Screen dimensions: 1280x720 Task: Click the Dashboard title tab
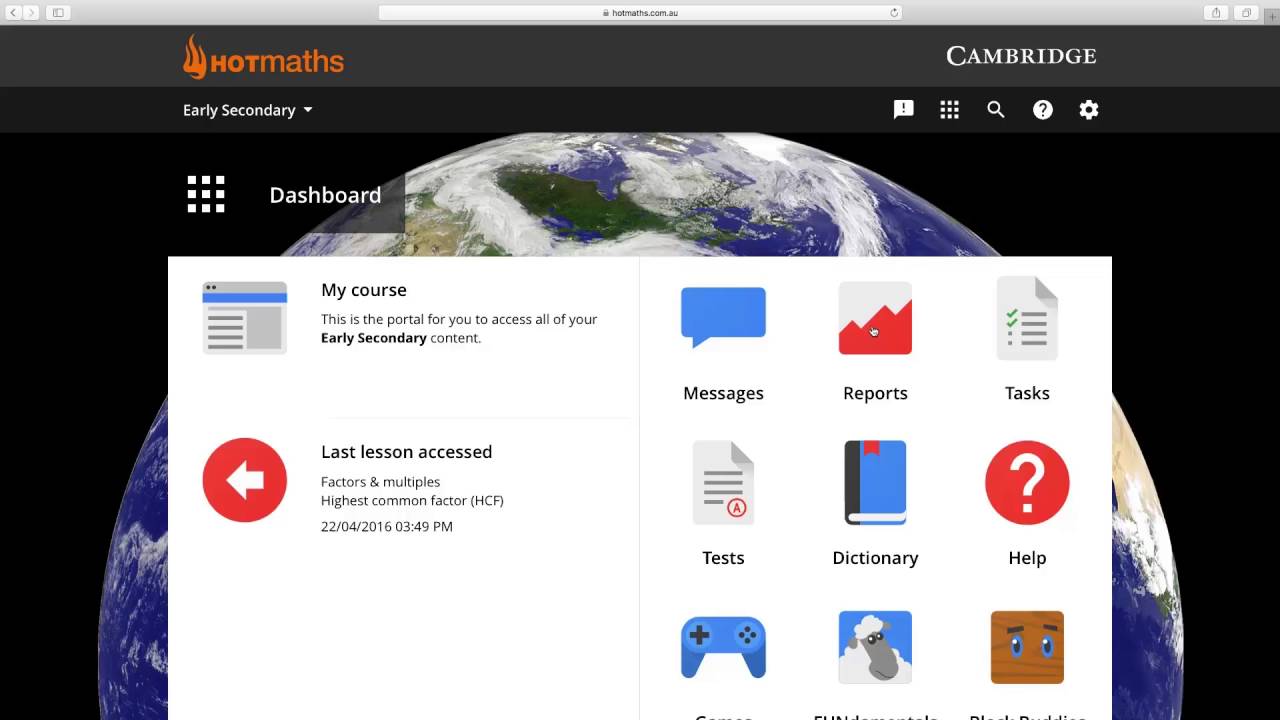[x=325, y=195]
